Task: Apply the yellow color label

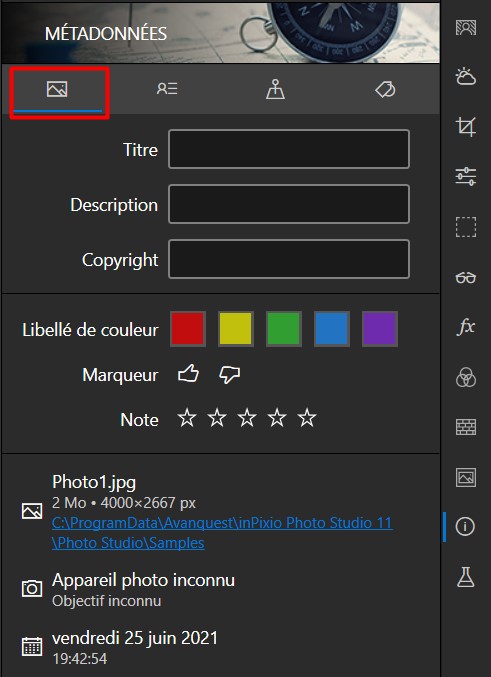Action: tap(236, 329)
